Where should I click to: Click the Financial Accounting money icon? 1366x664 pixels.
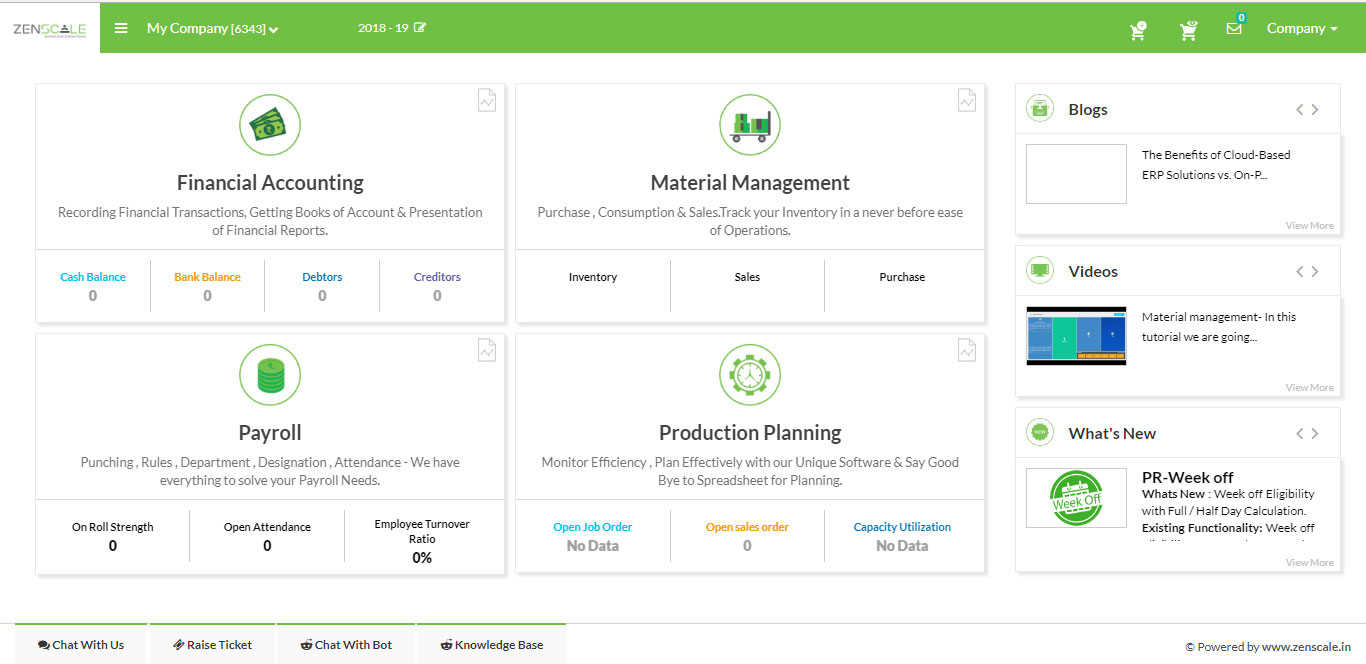point(270,125)
